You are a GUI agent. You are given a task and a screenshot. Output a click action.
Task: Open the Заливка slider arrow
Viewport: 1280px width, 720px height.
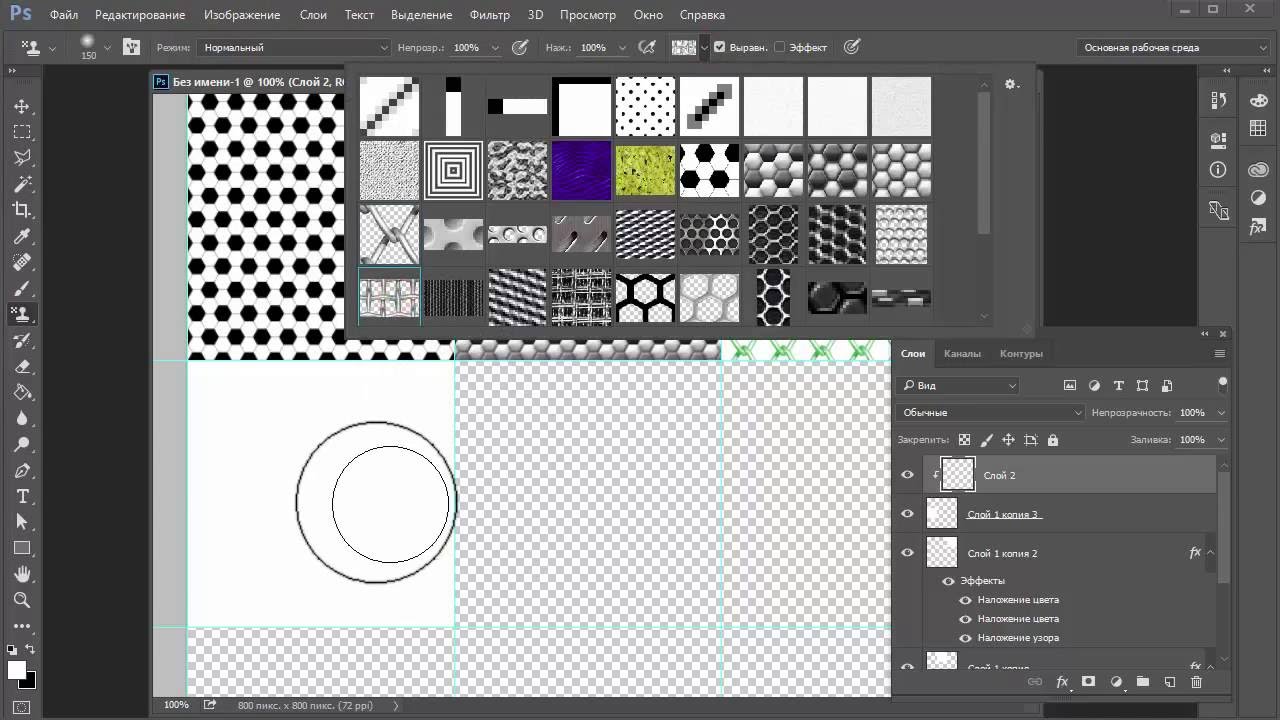pos(1221,440)
